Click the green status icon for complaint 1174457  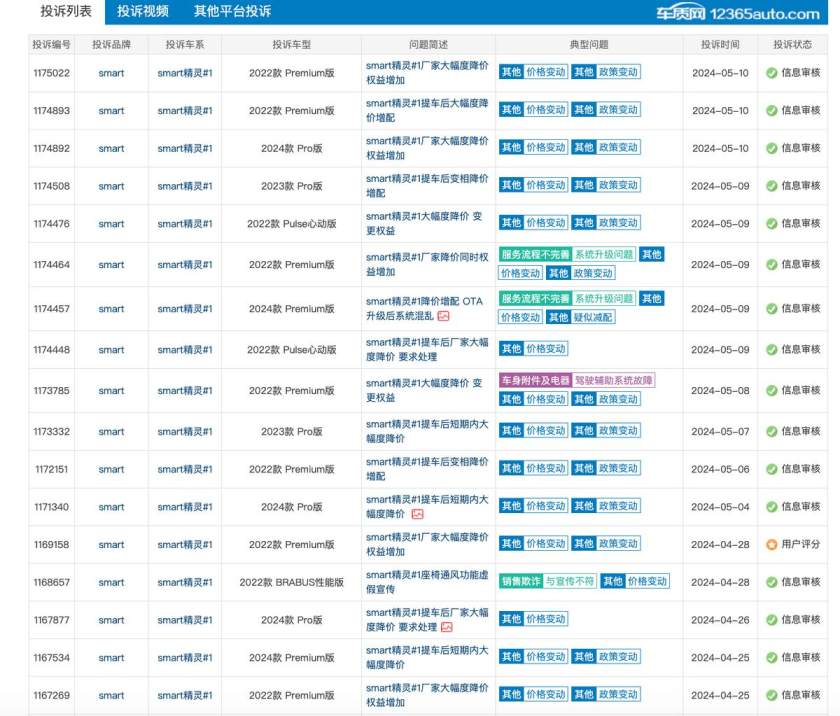tap(771, 308)
